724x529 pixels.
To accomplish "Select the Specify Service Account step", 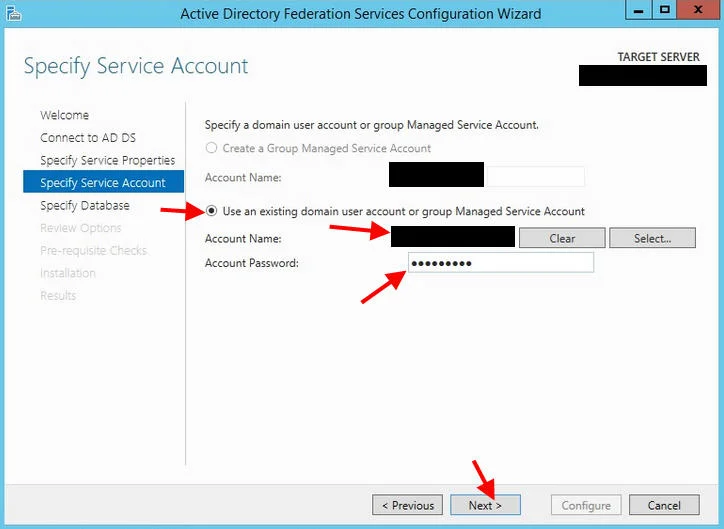I will click(103, 182).
